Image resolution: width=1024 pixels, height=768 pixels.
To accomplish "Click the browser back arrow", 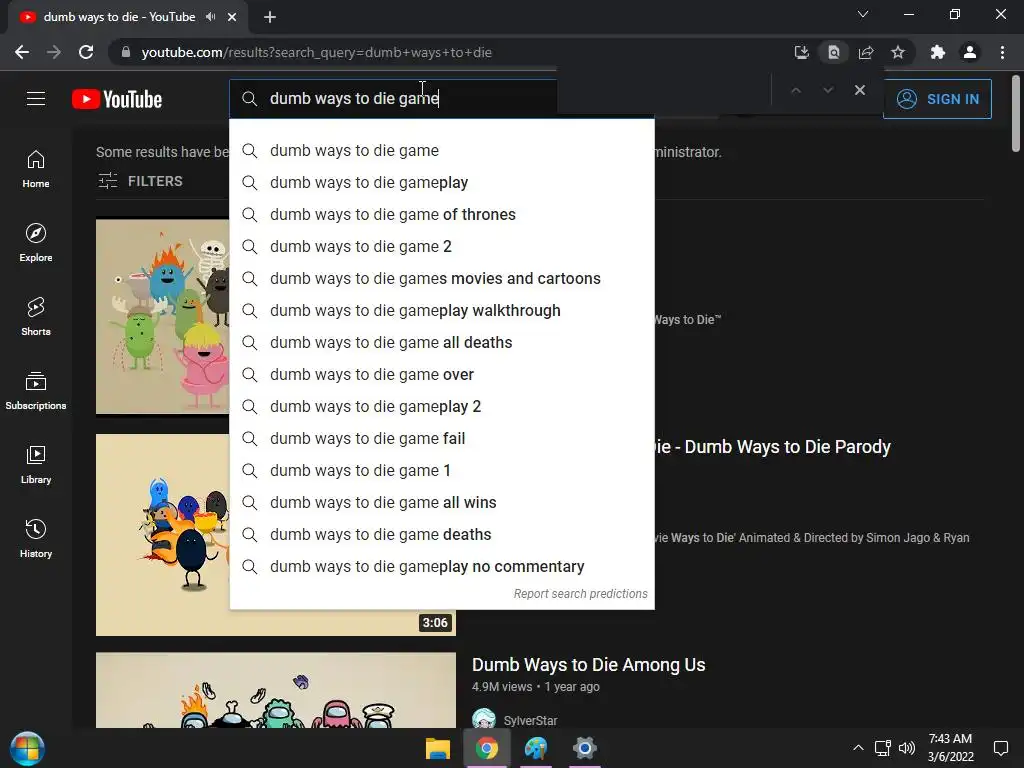I will tap(22, 52).
